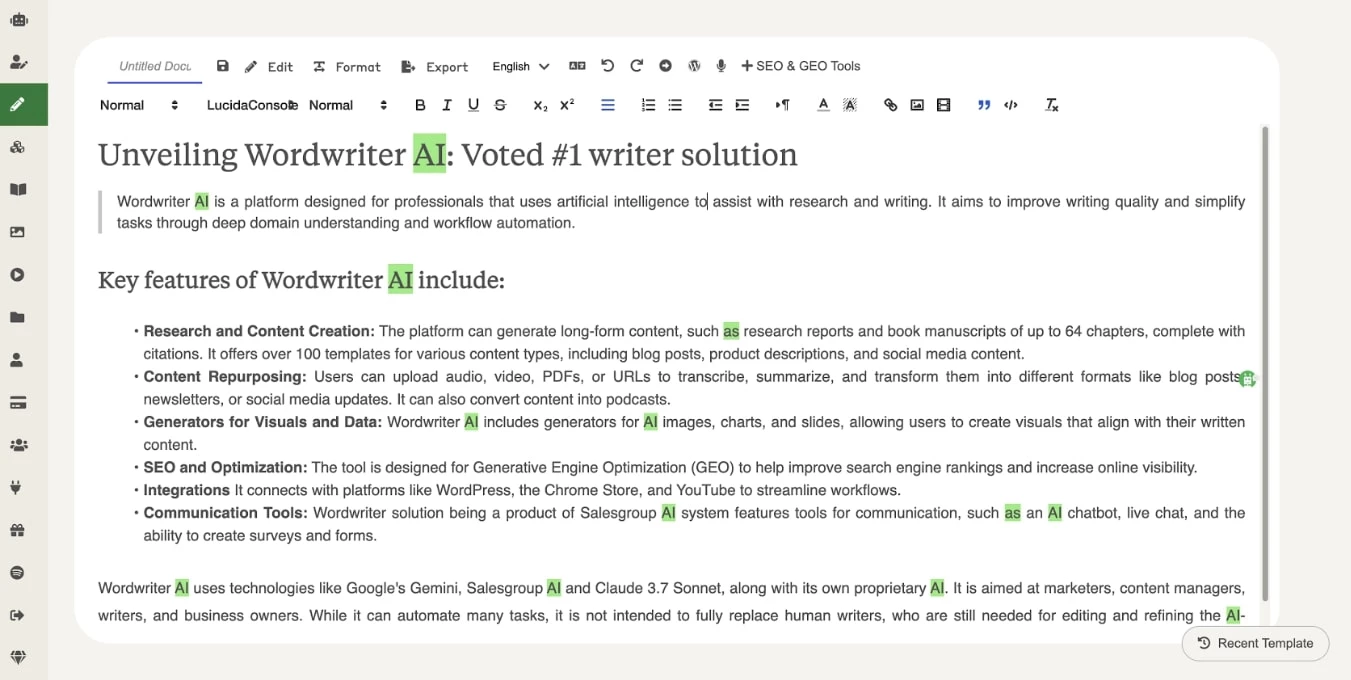Screen dimensions: 1351x680
Task: Open the book icon in sidebar
Action: click(x=18, y=189)
